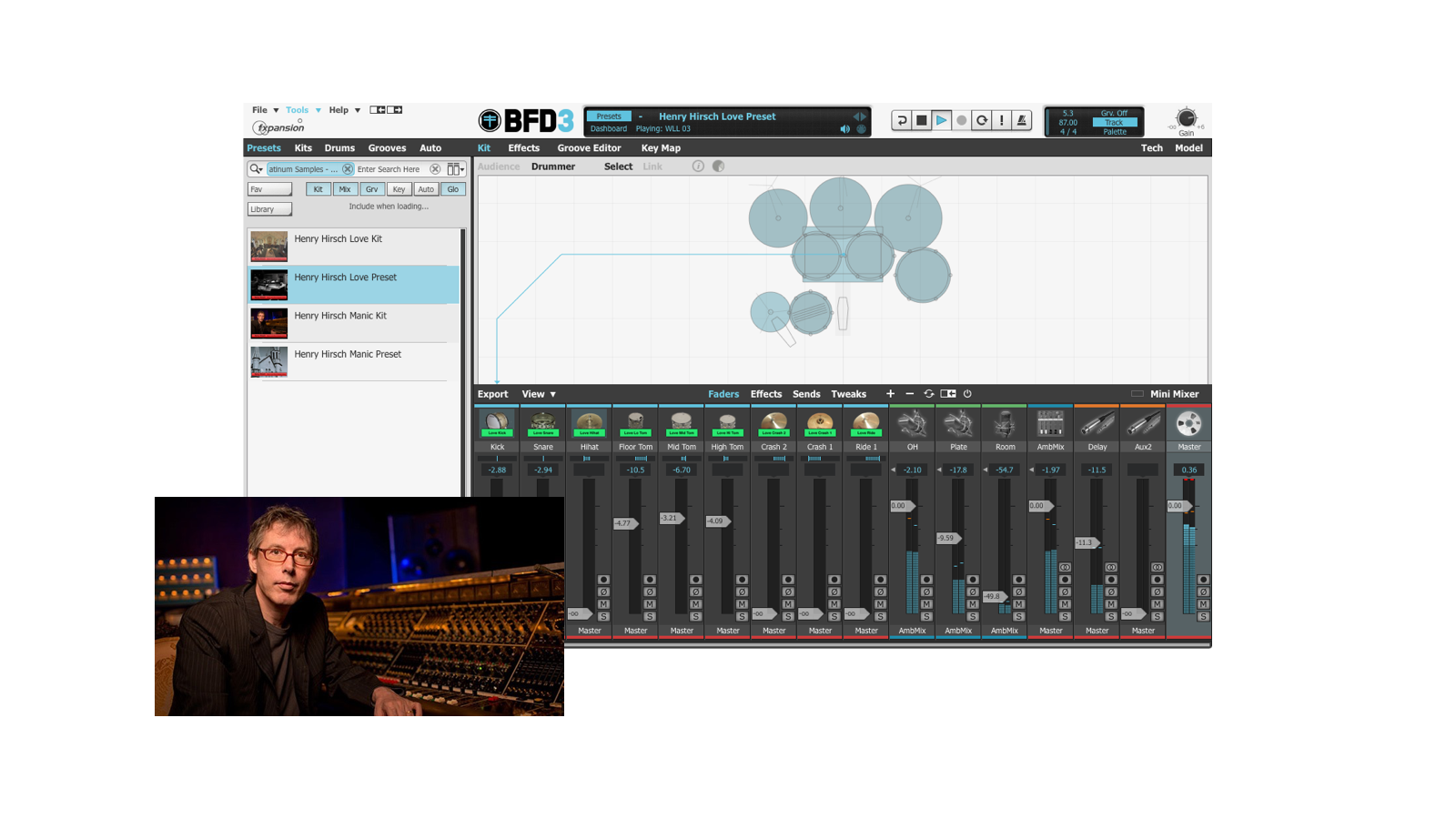Open the mixer View dropdown
Image resolution: width=1456 pixels, height=819 pixels.
click(x=539, y=394)
